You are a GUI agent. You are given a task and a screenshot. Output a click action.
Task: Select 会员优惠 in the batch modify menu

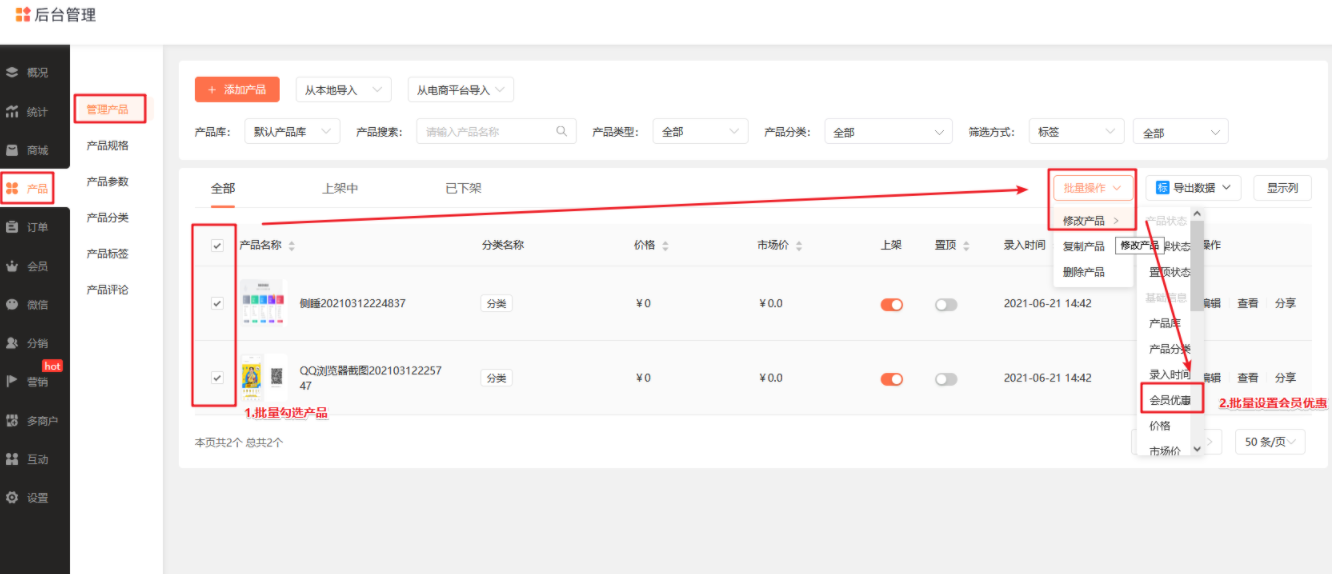[1169, 400]
